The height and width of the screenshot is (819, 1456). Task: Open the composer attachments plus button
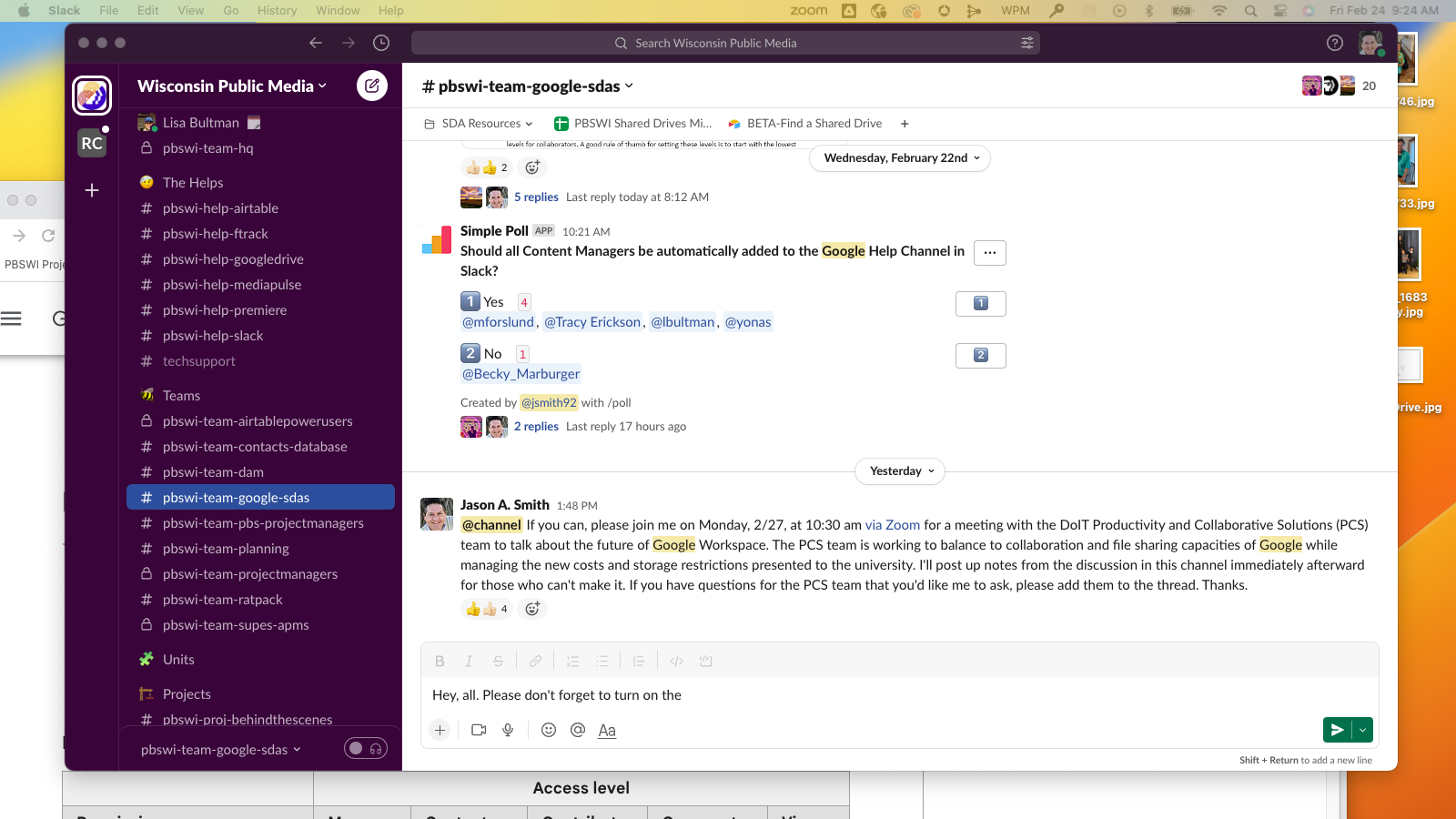point(440,730)
